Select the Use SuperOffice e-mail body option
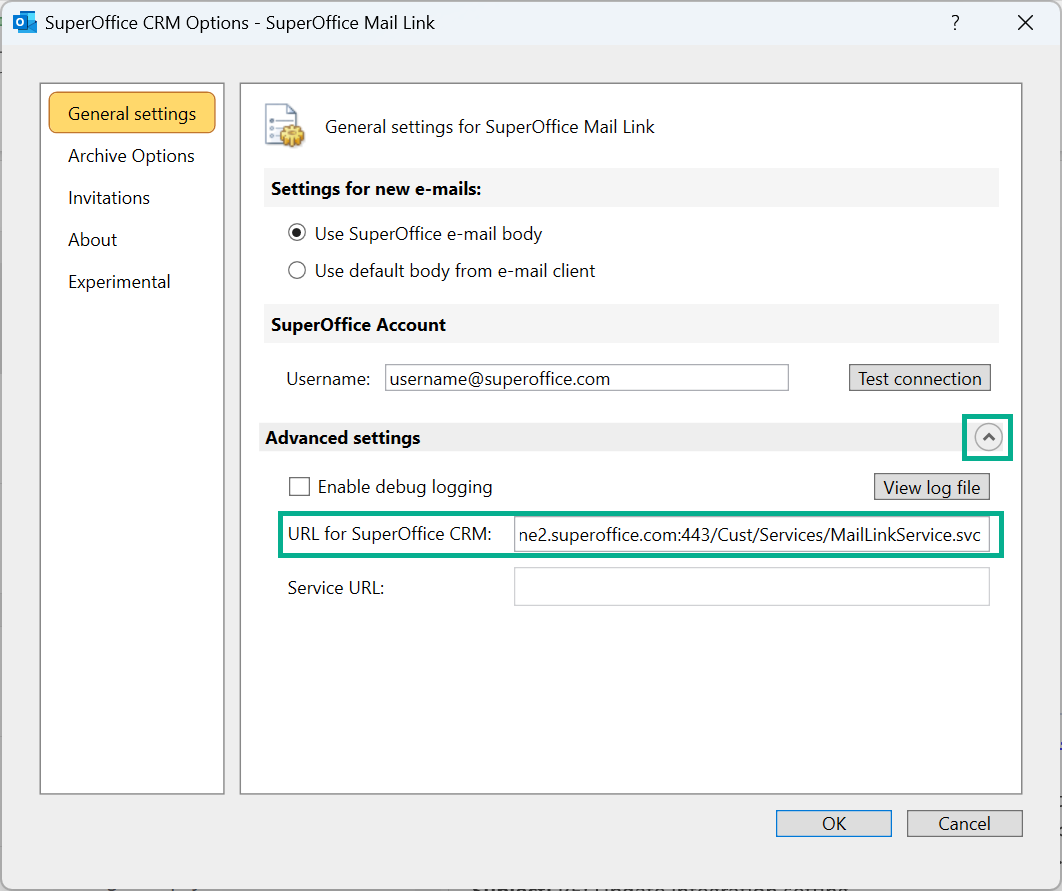1062x891 pixels. click(x=297, y=232)
